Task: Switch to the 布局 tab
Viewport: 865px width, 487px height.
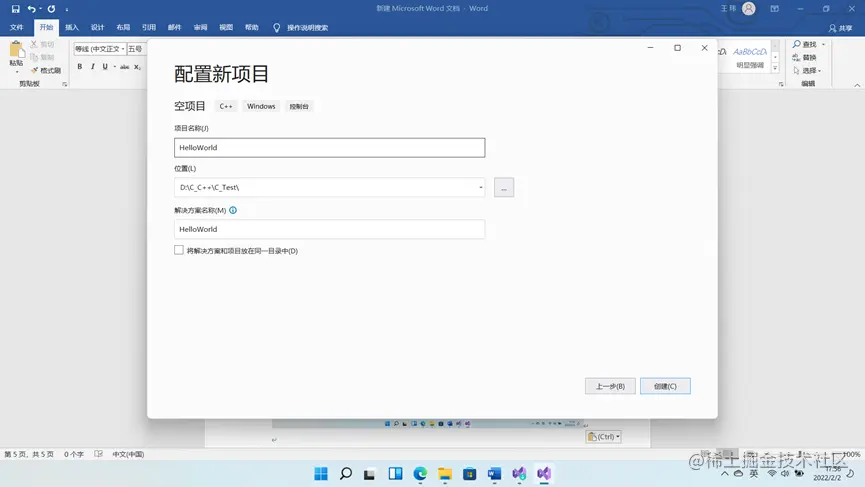Action: [x=123, y=27]
